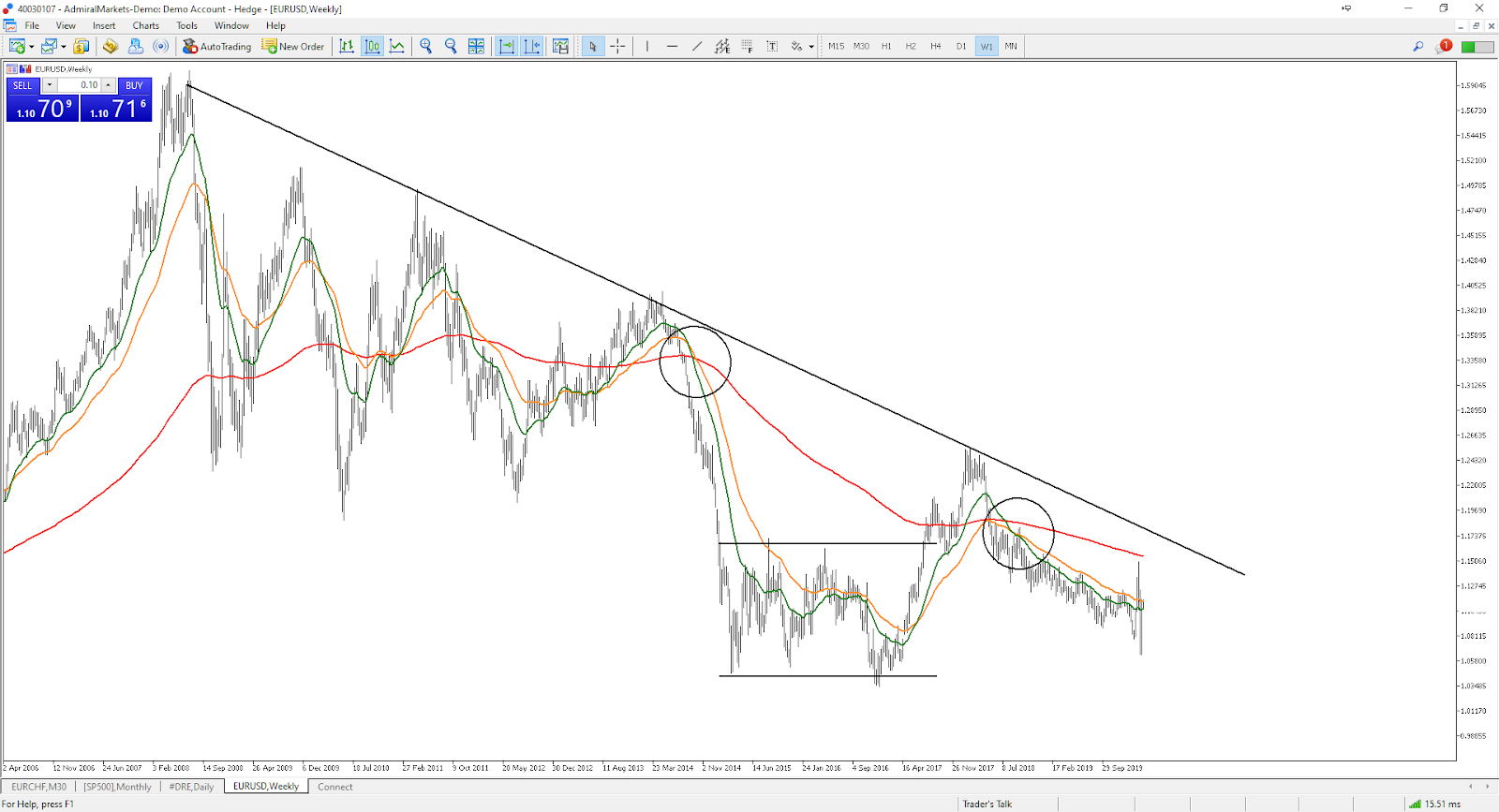This screenshot has width=1499, height=812.
Task: Open the Window menu
Action: click(231, 25)
